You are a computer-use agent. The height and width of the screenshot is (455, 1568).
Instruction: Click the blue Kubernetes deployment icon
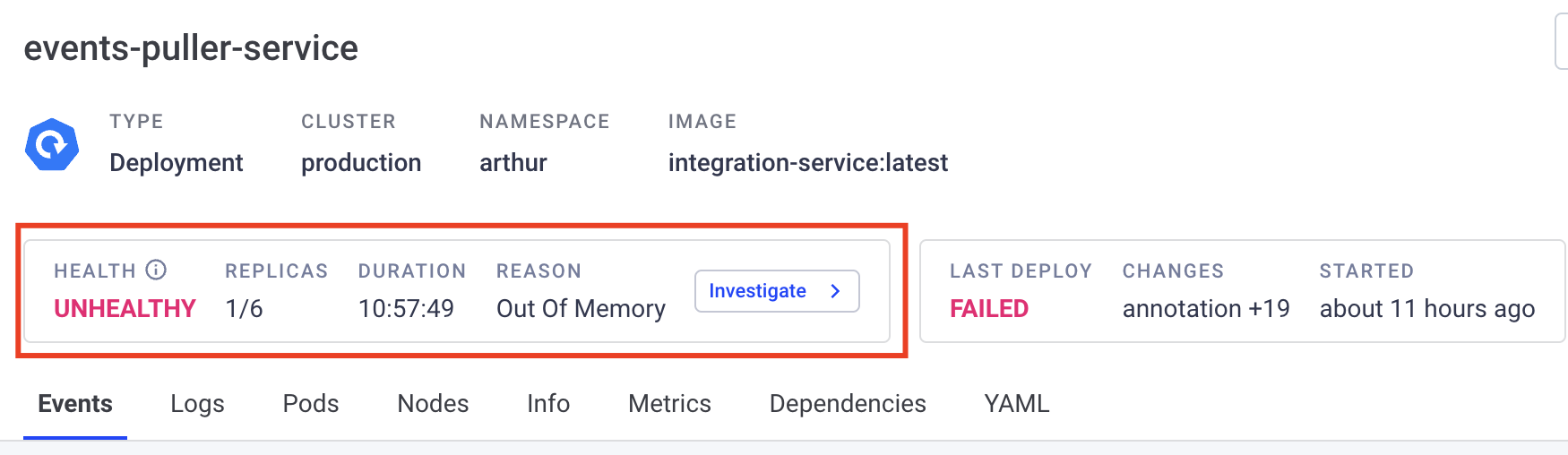[52, 144]
